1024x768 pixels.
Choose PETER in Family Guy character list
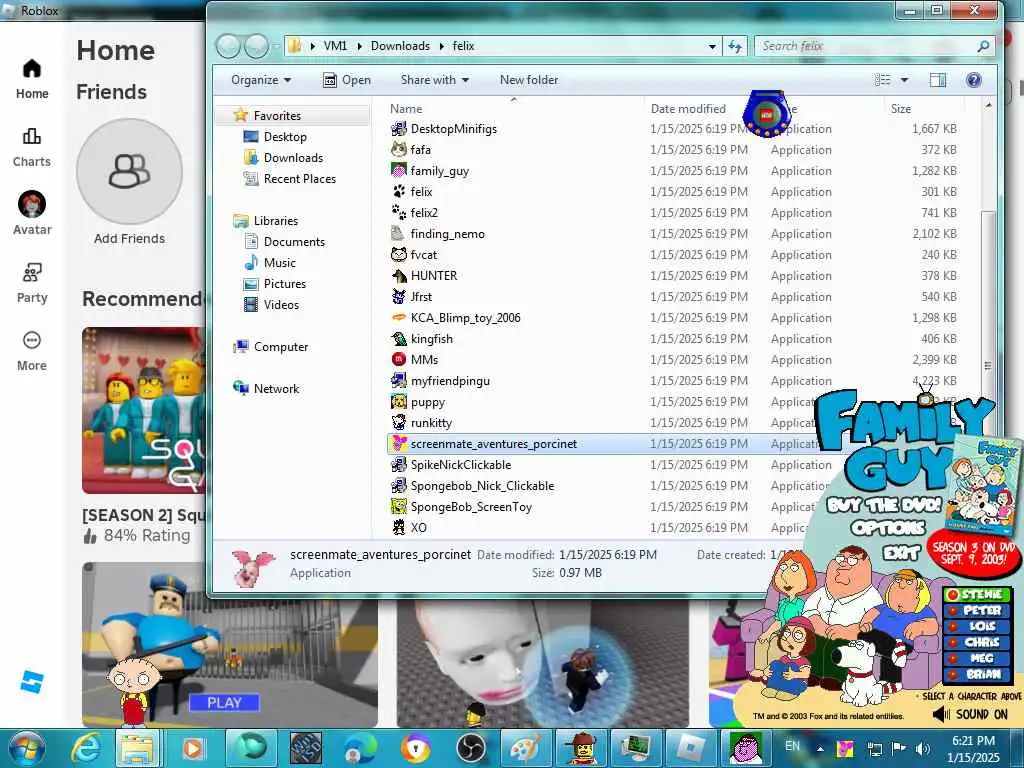tap(977, 610)
